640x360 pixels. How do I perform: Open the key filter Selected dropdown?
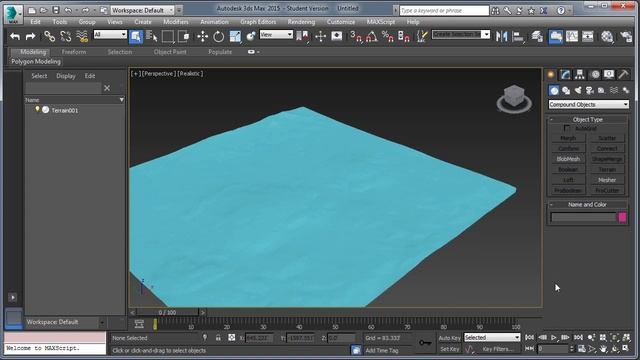tap(492, 338)
